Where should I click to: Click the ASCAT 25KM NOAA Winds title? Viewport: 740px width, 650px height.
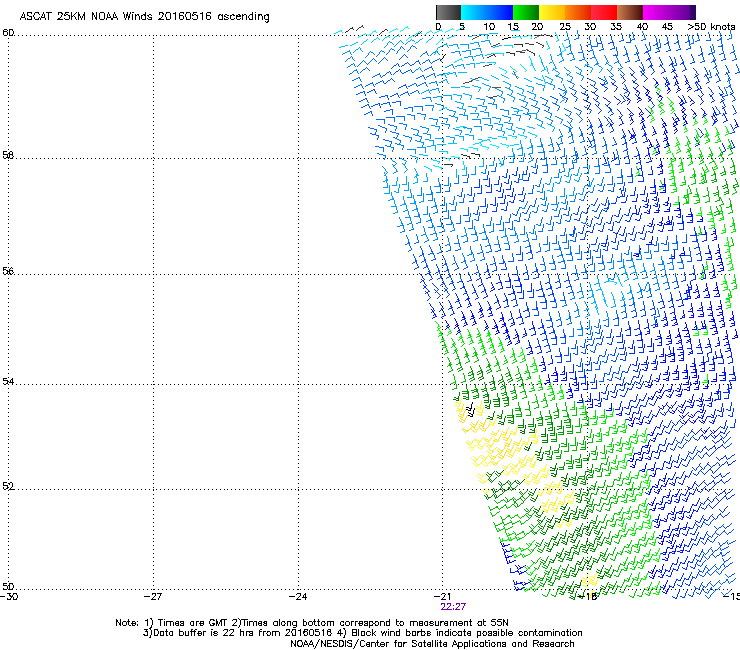pos(144,17)
